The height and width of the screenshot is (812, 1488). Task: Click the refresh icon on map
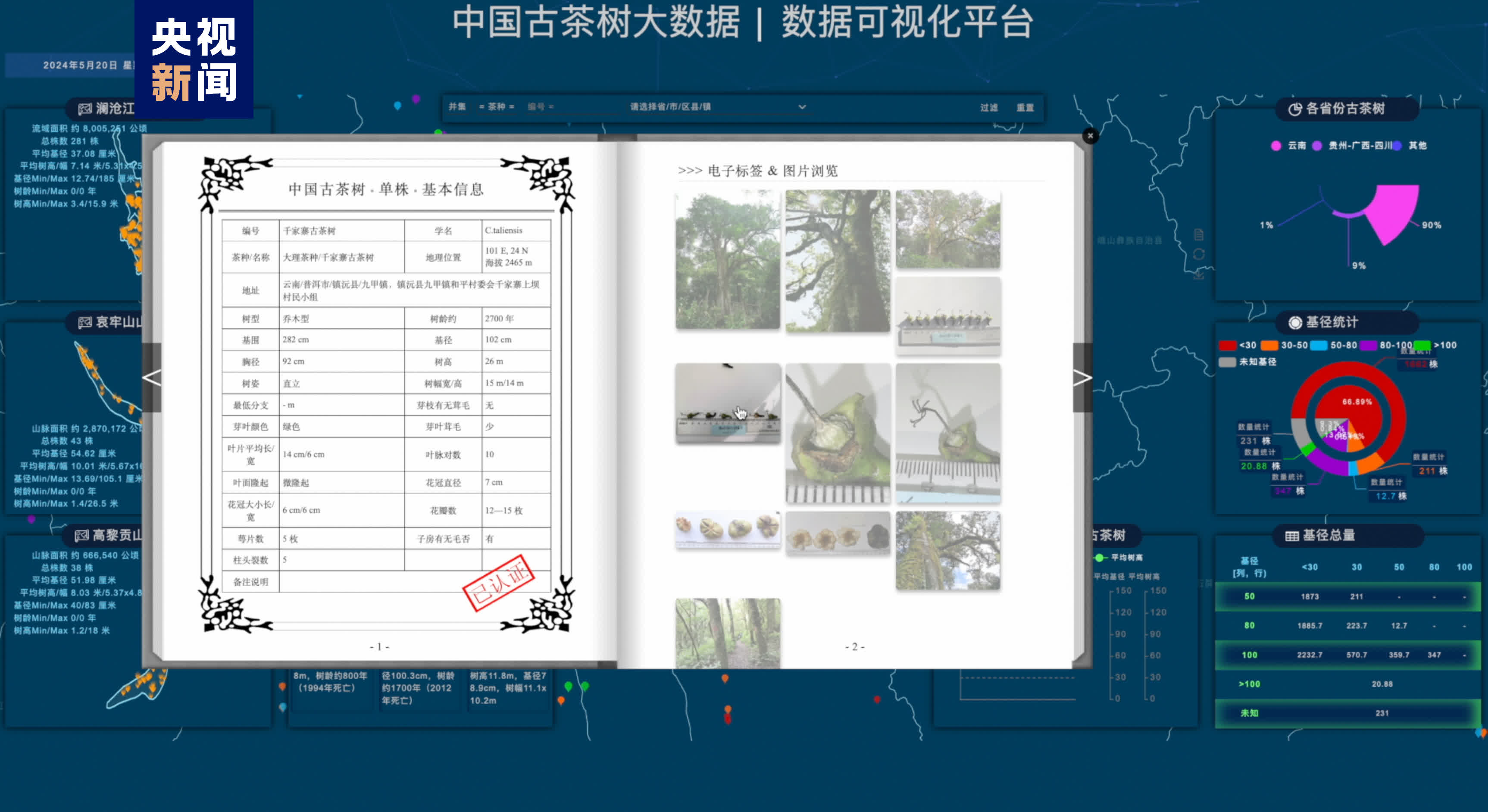click(x=1199, y=254)
